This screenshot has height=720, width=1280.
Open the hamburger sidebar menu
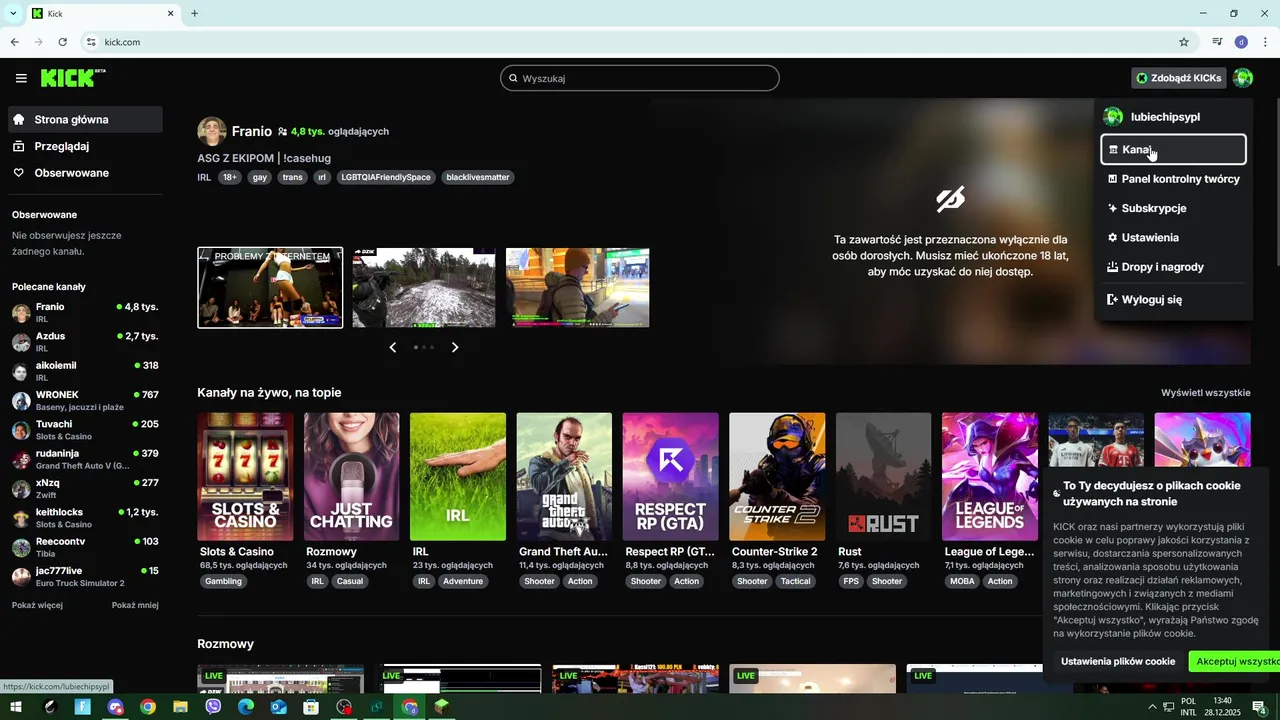click(21, 78)
